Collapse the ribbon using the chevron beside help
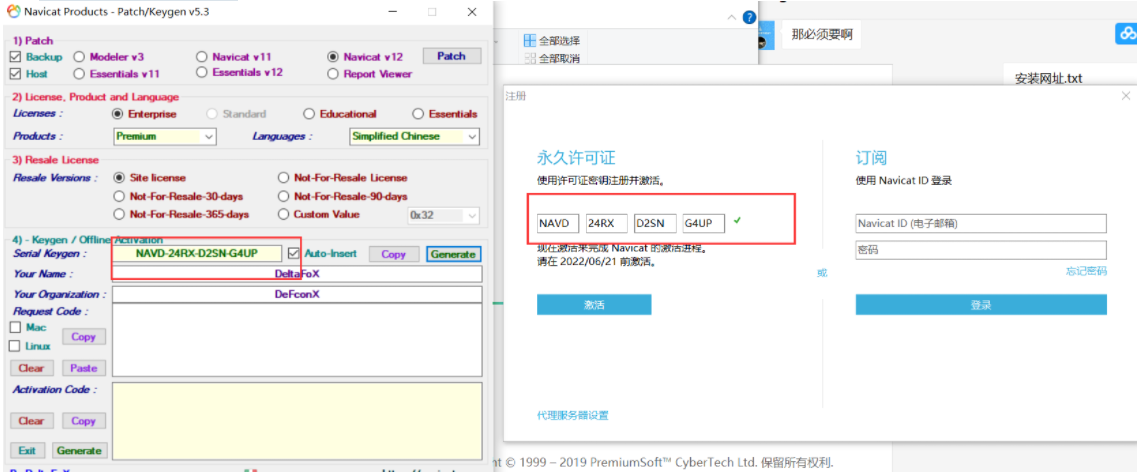 732,18
